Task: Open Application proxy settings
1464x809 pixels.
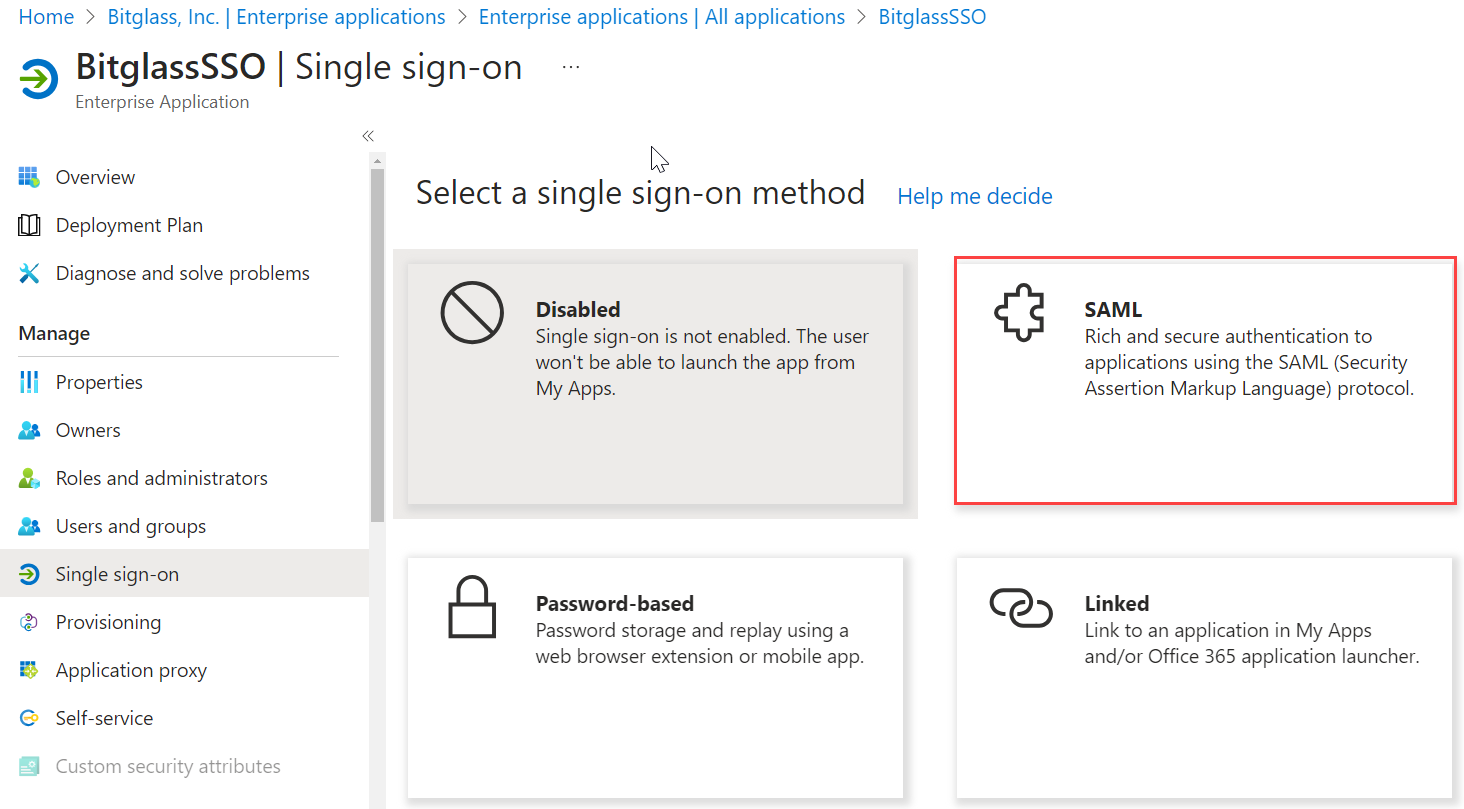Action: coord(131,669)
